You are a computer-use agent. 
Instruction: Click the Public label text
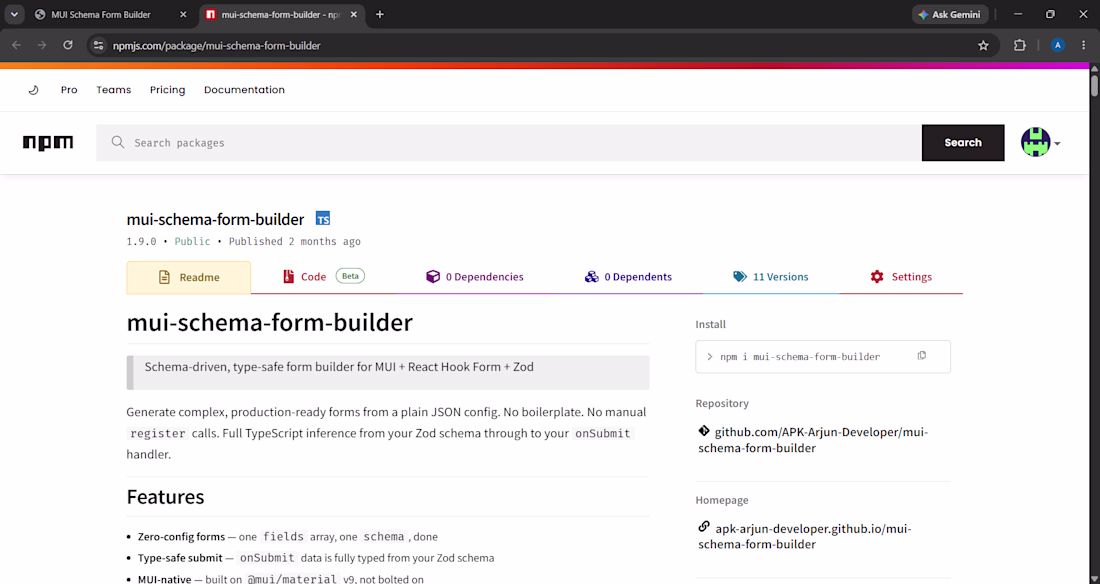(192, 241)
